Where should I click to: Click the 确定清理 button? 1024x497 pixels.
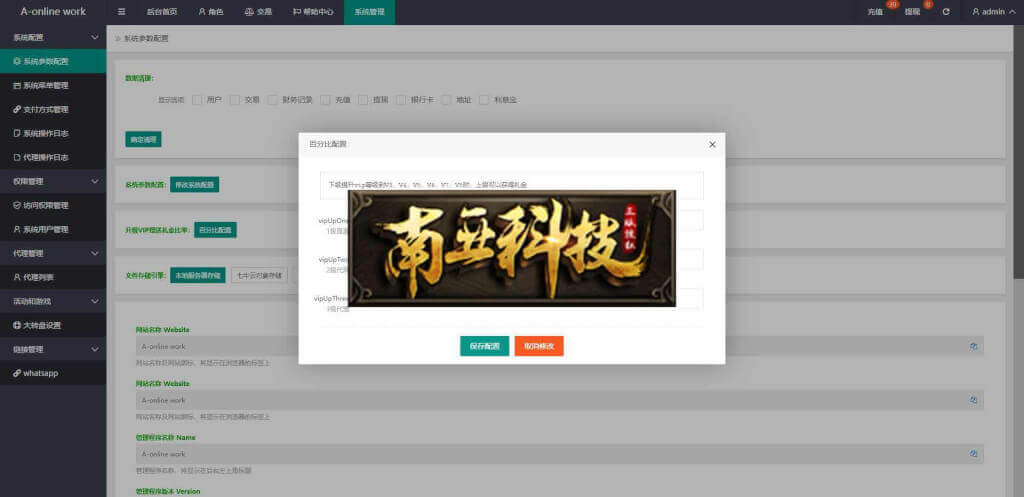point(143,139)
